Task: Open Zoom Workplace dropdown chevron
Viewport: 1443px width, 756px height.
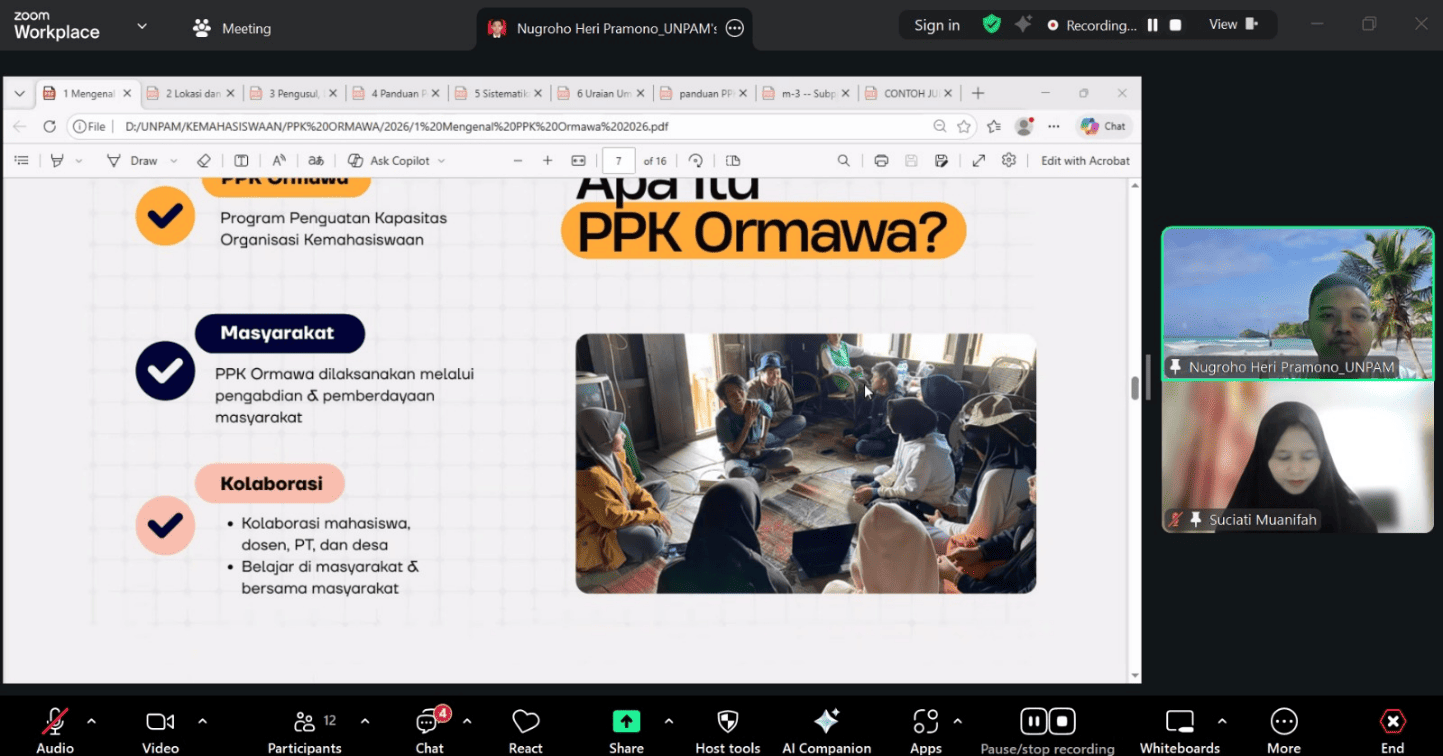Action: tap(142, 26)
